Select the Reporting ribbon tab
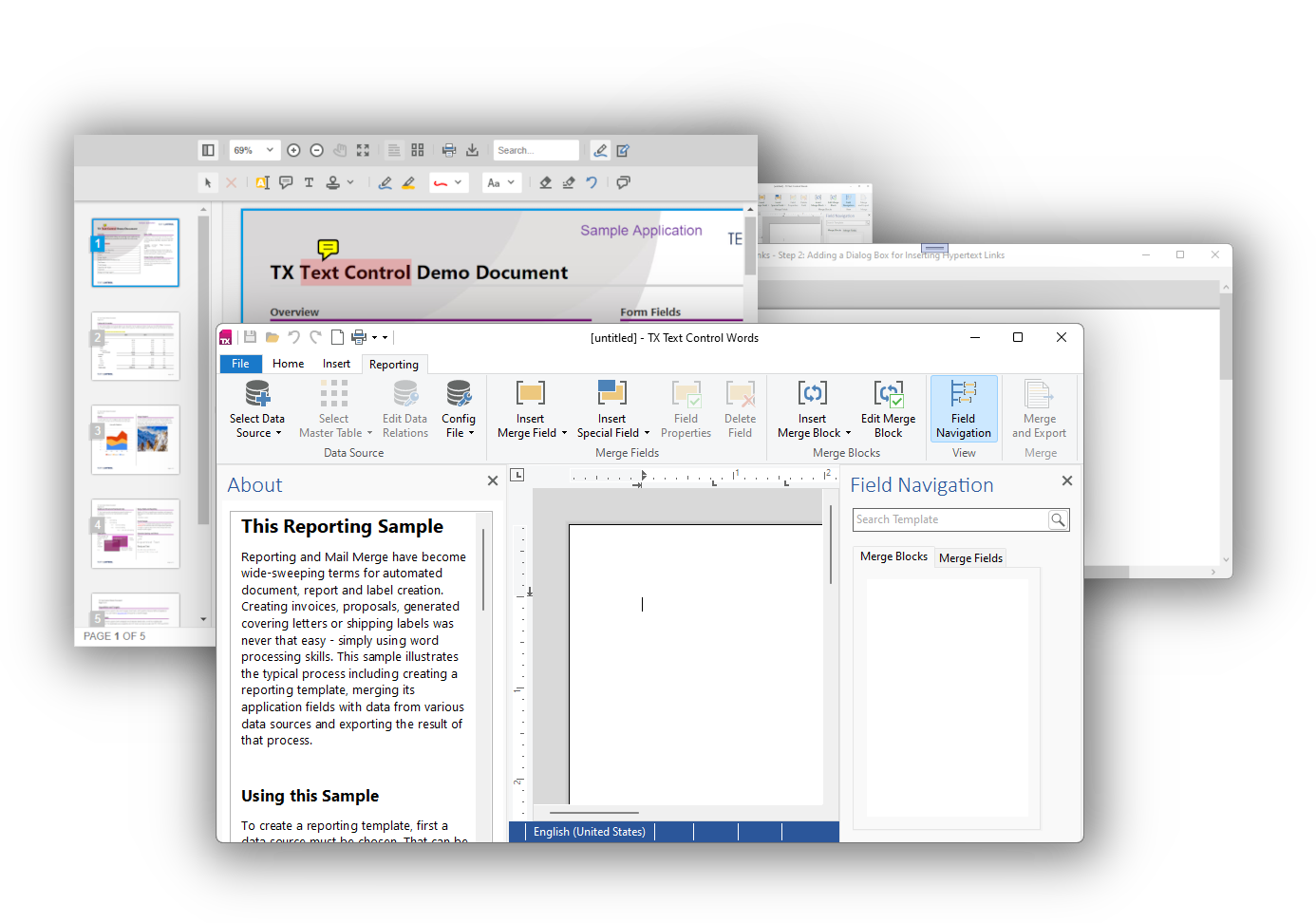 tap(394, 365)
